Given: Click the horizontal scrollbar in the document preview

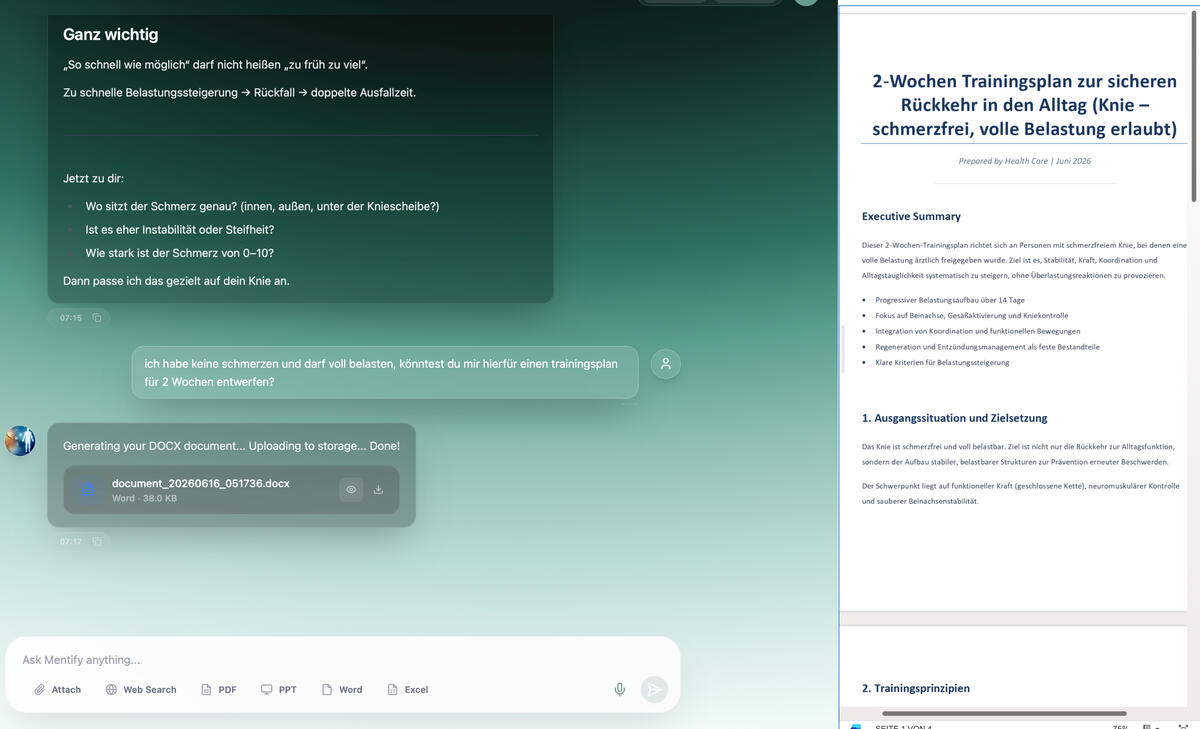Looking at the screenshot, I should tap(1004, 713).
